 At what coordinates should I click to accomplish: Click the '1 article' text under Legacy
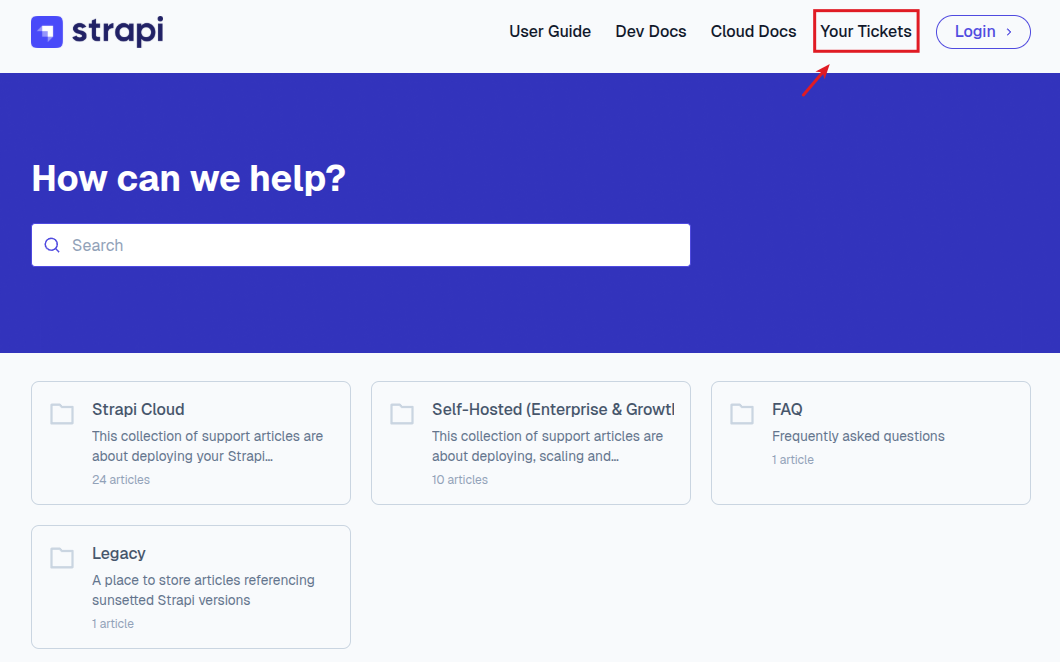(x=113, y=623)
